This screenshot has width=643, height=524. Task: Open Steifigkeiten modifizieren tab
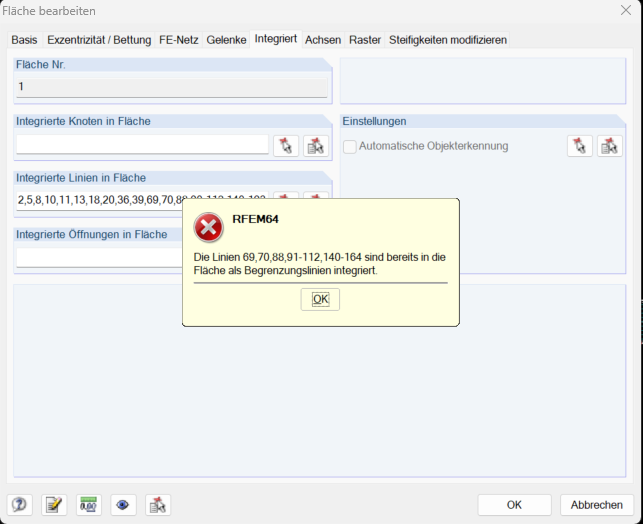[447, 40]
